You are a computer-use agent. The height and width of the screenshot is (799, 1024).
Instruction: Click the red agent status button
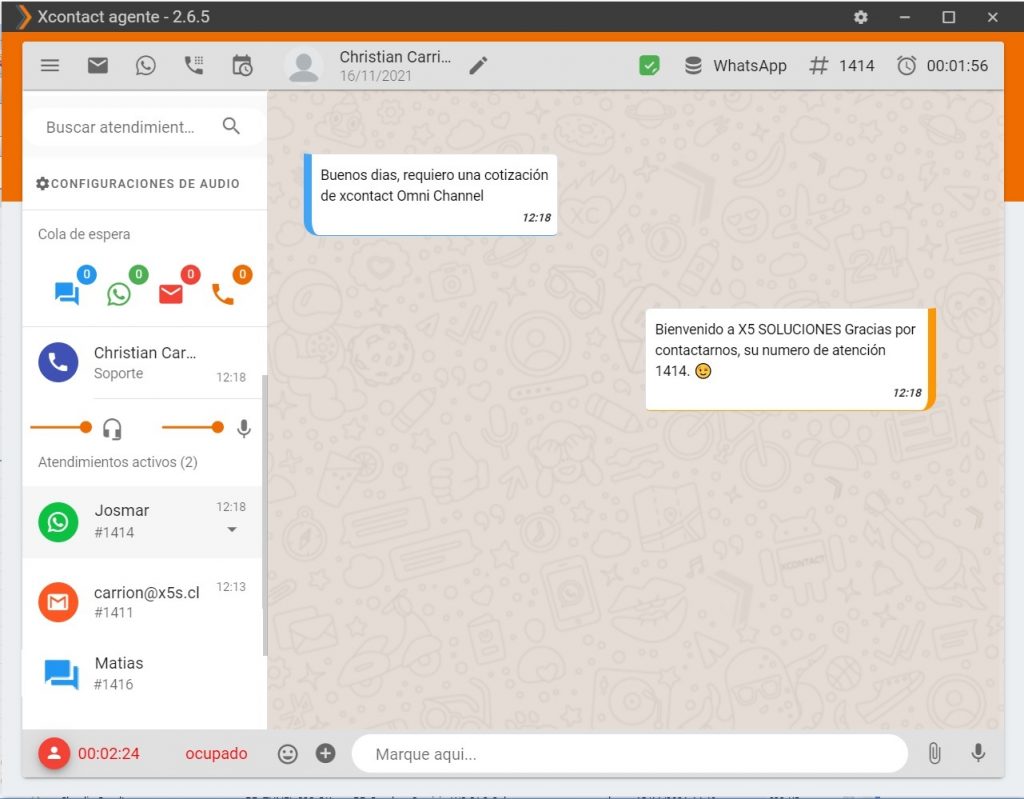pos(54,753)
